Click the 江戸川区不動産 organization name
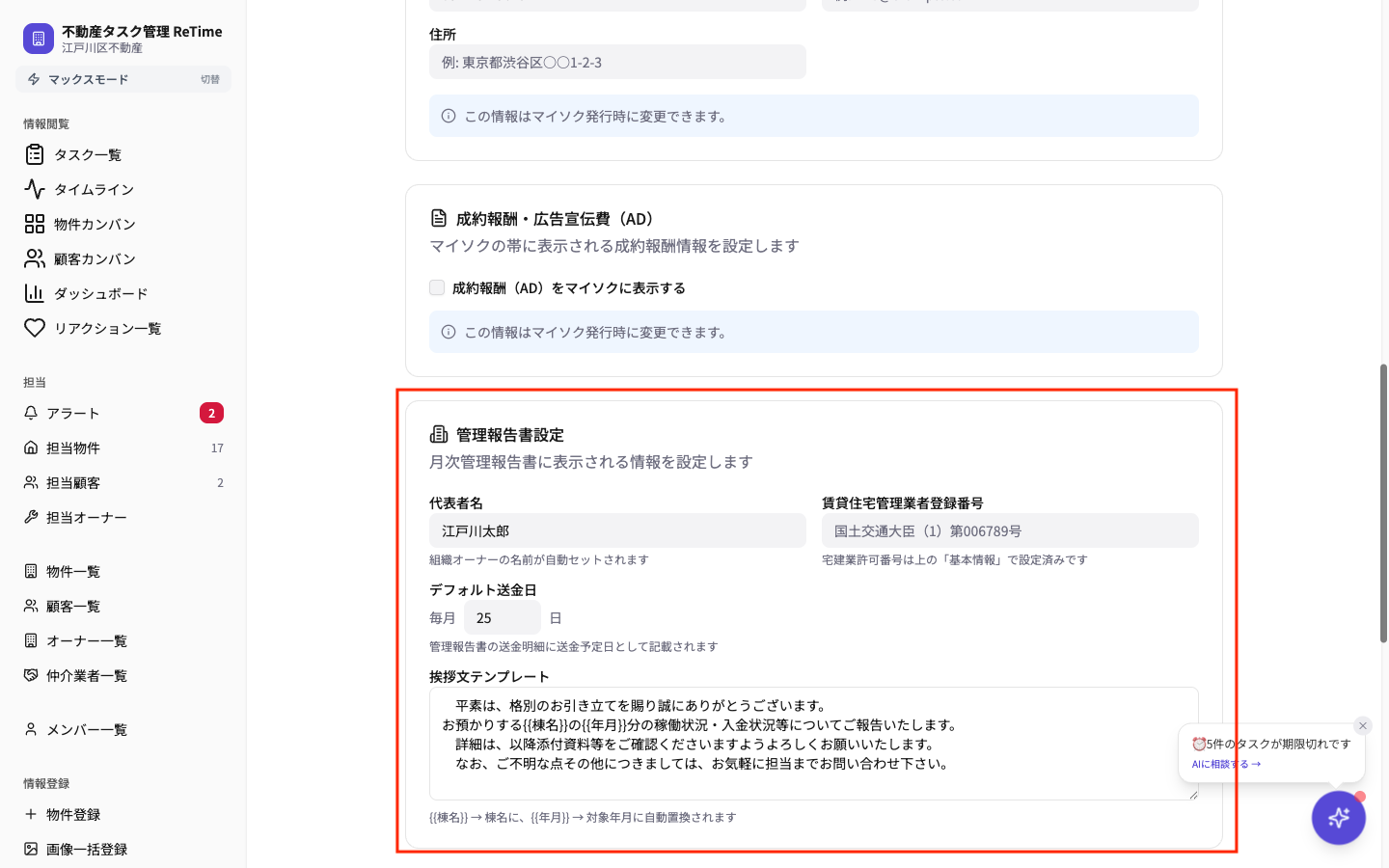This screenshot has height=868, width=1389. point(102,47)
